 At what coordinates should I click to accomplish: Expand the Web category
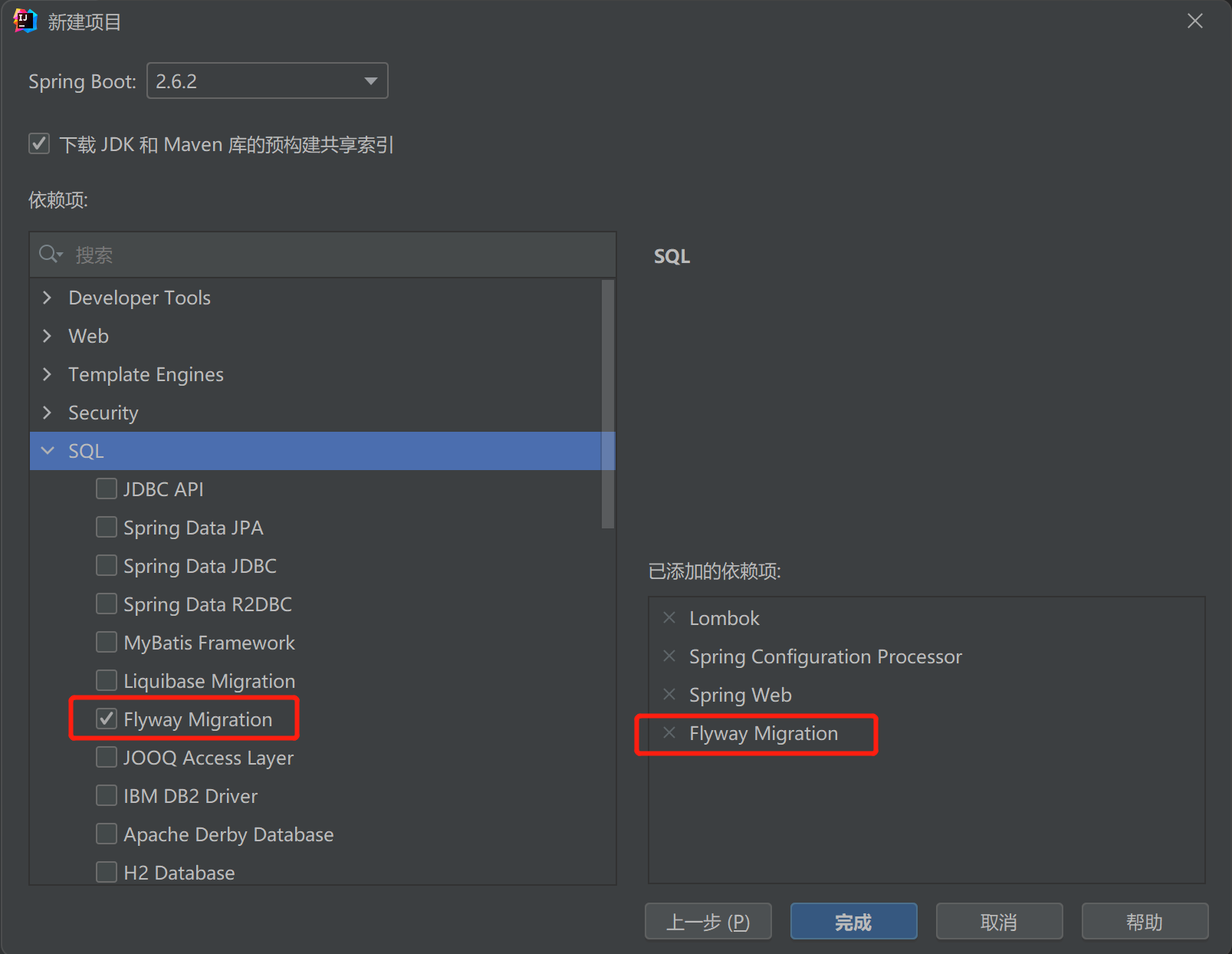48,336
